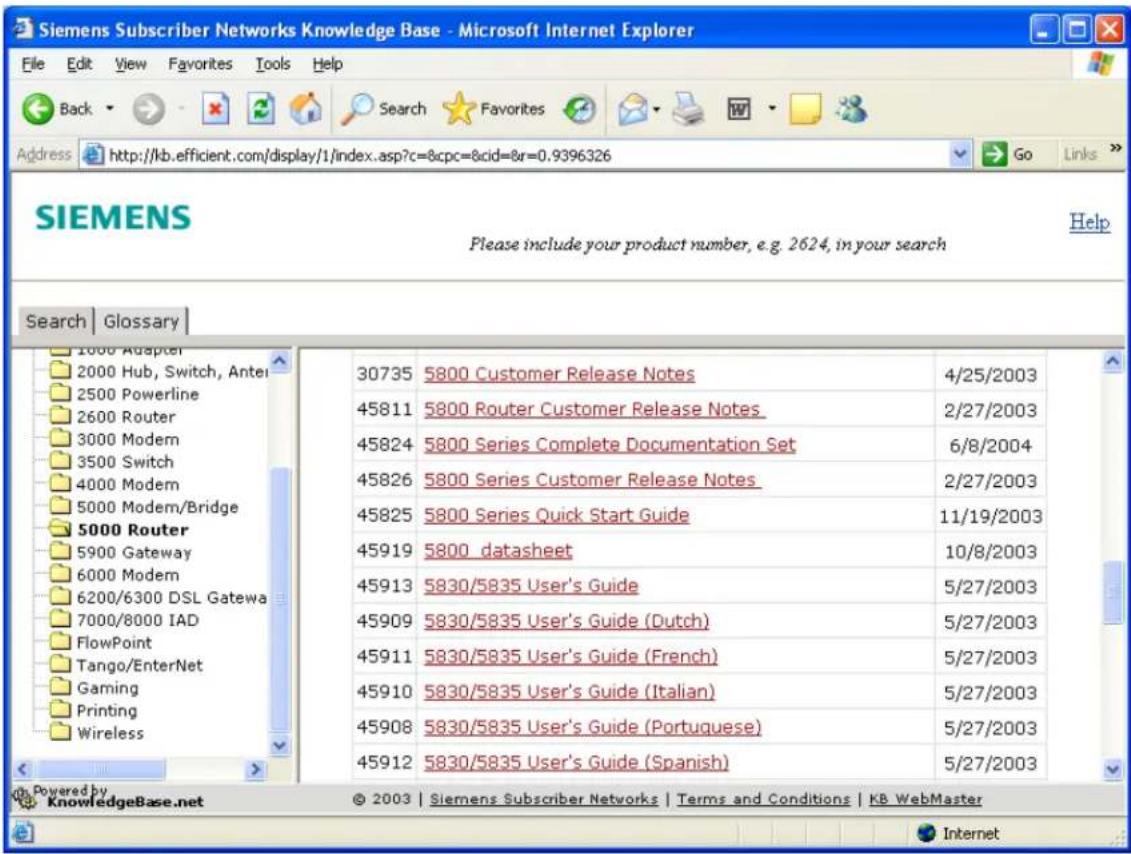Open Favorites star toolbar button

point(493,110)
